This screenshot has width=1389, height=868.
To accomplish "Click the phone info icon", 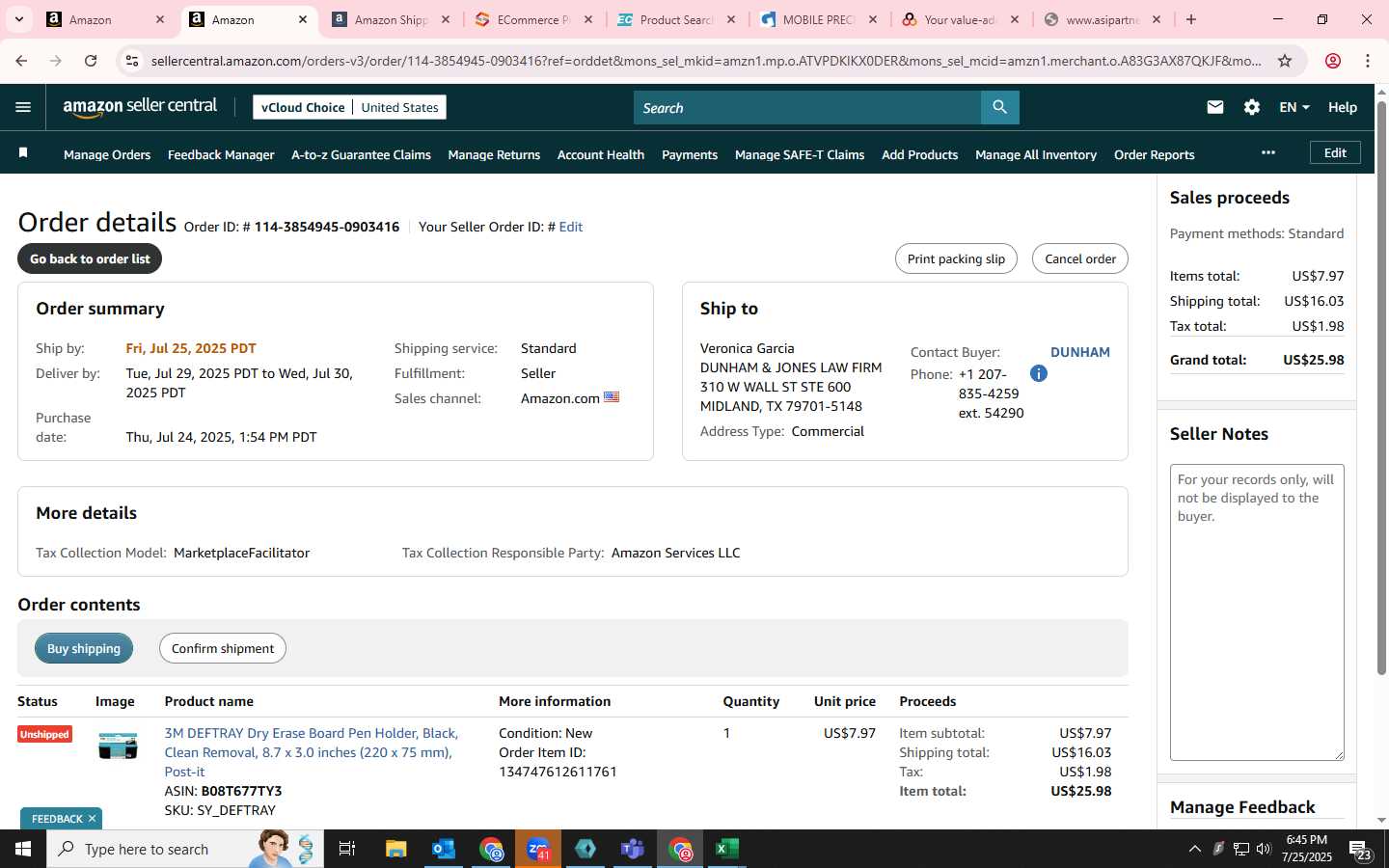I will point(1038,373).
